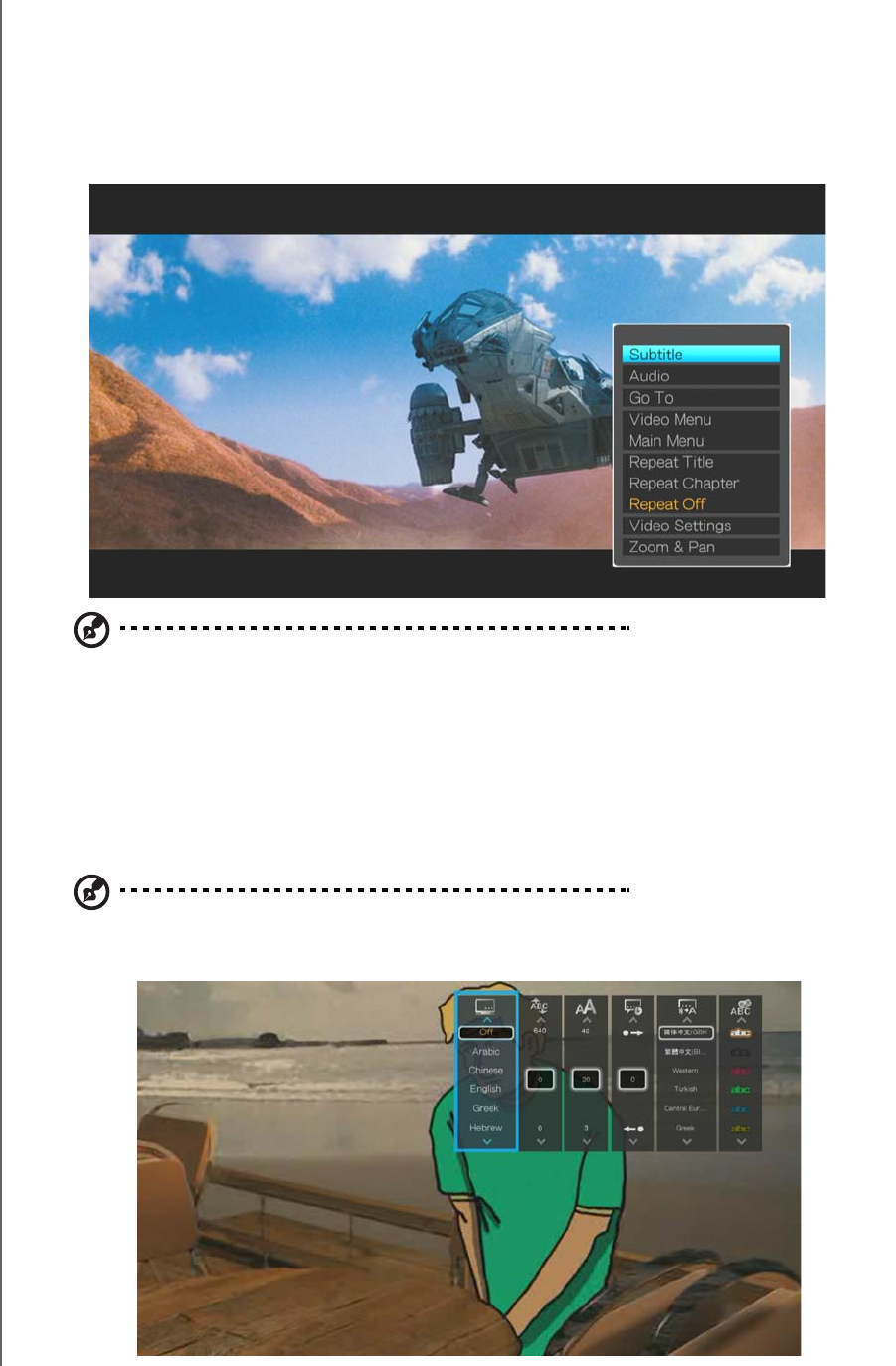The image size is (896, 1366).
Task: Click down chevron in subtitle color column
Action: (x=741, y=1142)
